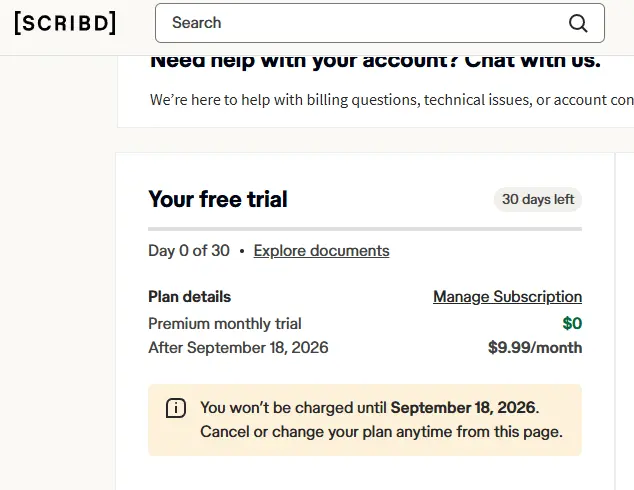Open the Explore documents link

[x=321, y=251]
